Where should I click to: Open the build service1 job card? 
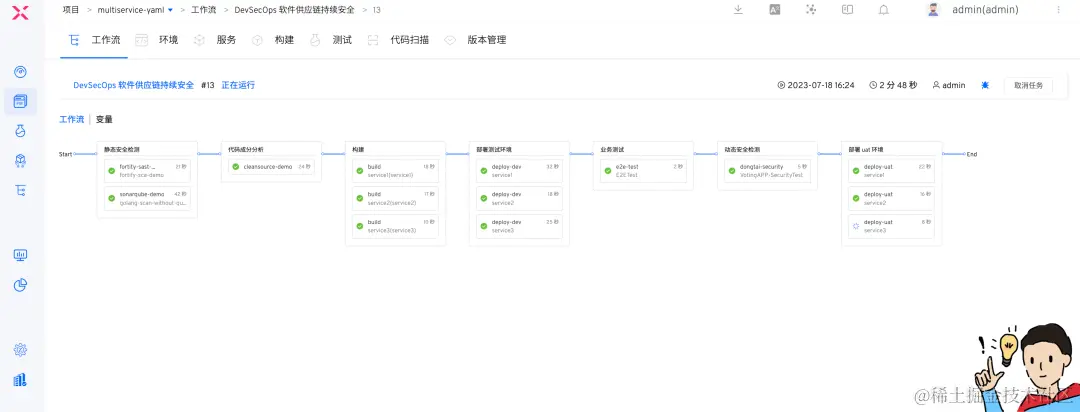(x=395, y=171)
